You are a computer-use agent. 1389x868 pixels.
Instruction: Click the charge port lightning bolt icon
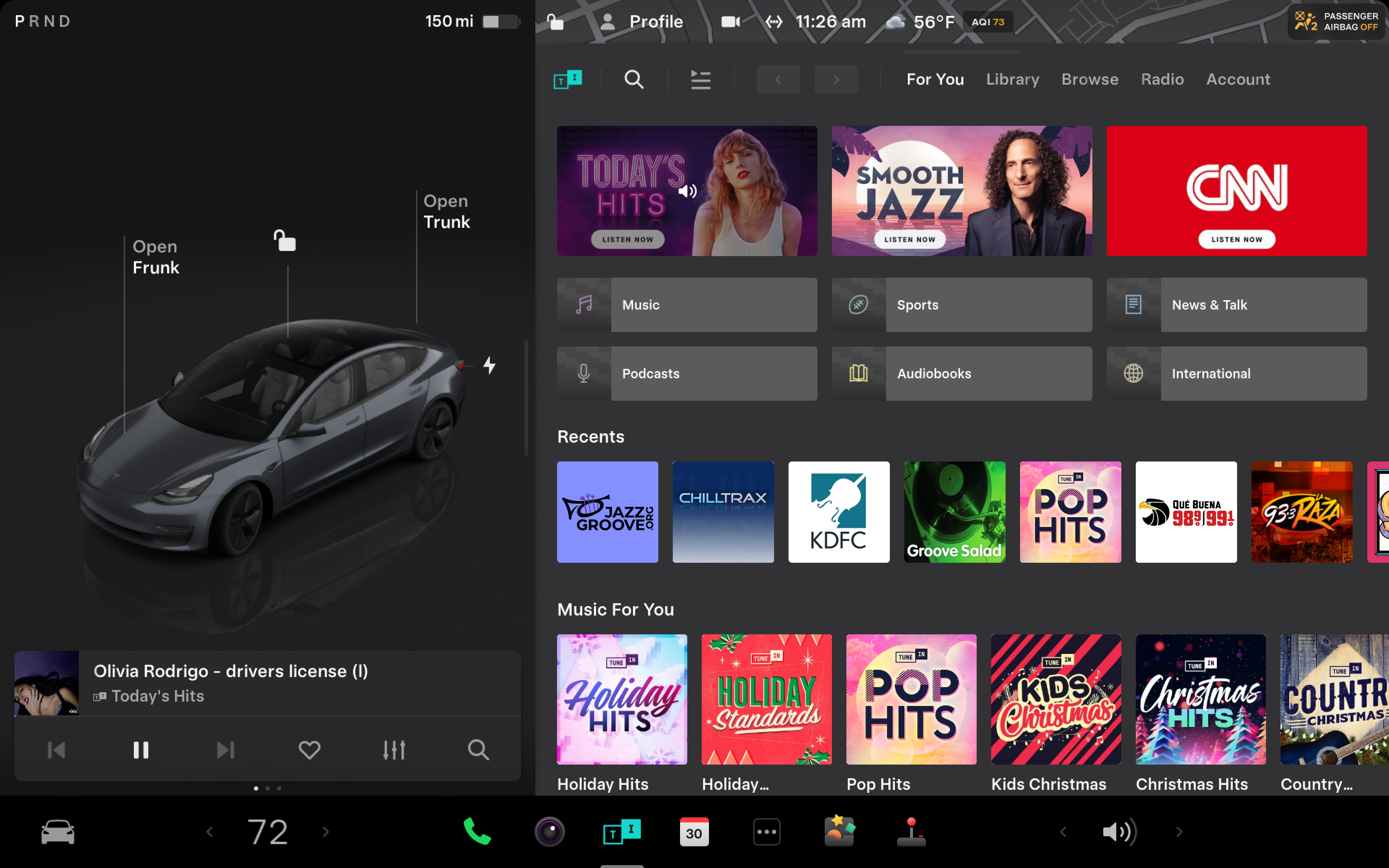pos(489,365)
